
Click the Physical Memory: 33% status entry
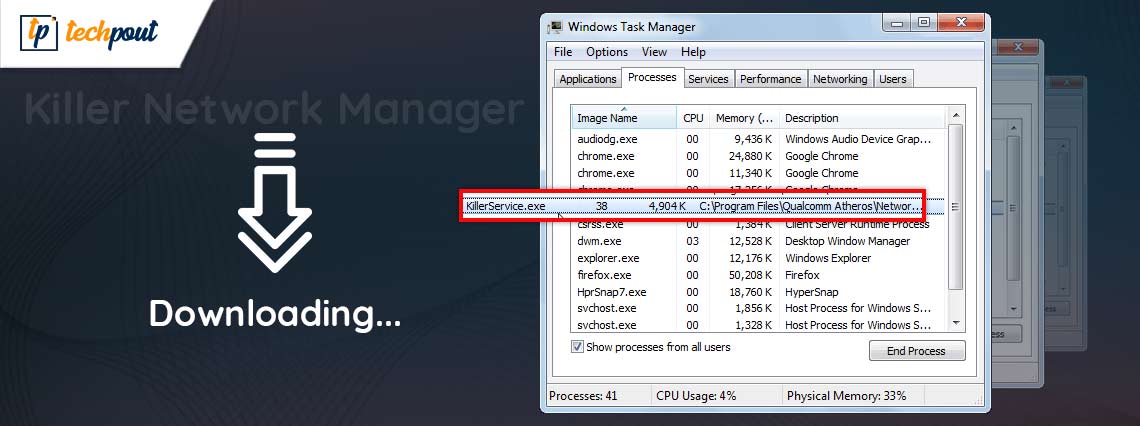[846, 396]
